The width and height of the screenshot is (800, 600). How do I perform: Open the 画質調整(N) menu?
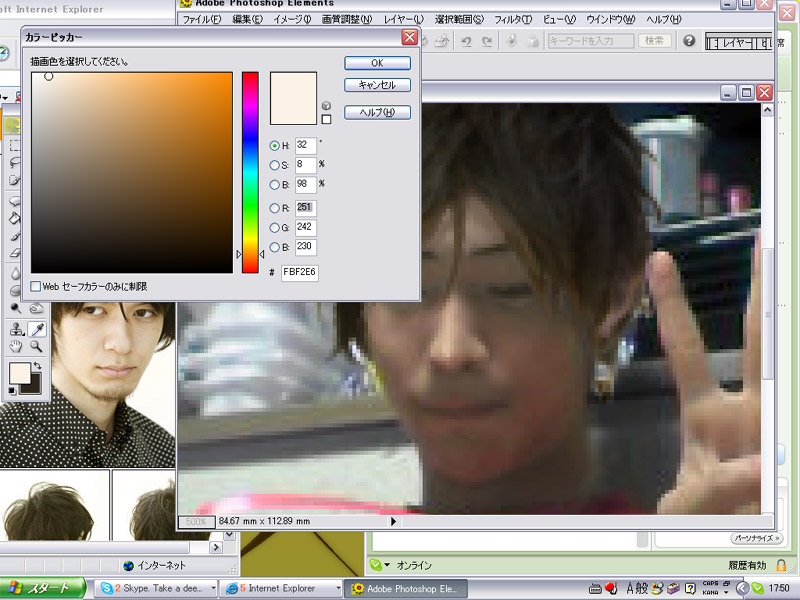347,19
